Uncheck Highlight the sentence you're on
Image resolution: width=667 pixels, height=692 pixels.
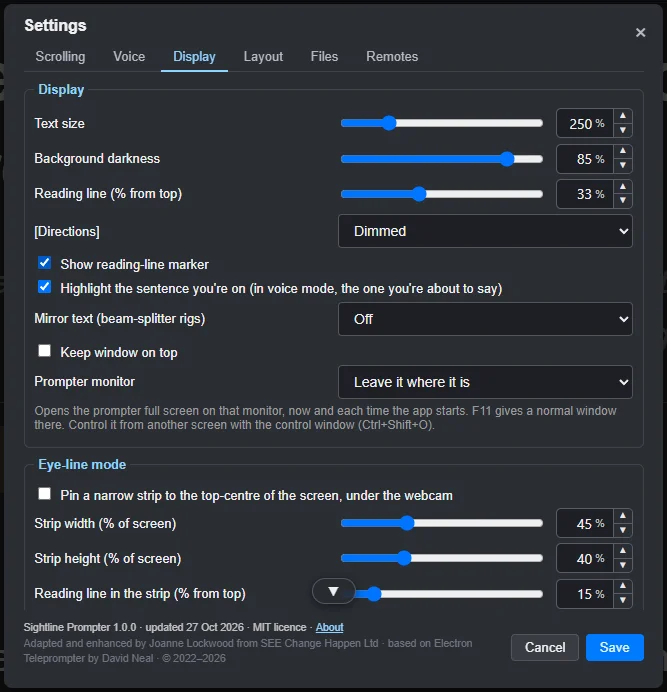tap(45, 287)
